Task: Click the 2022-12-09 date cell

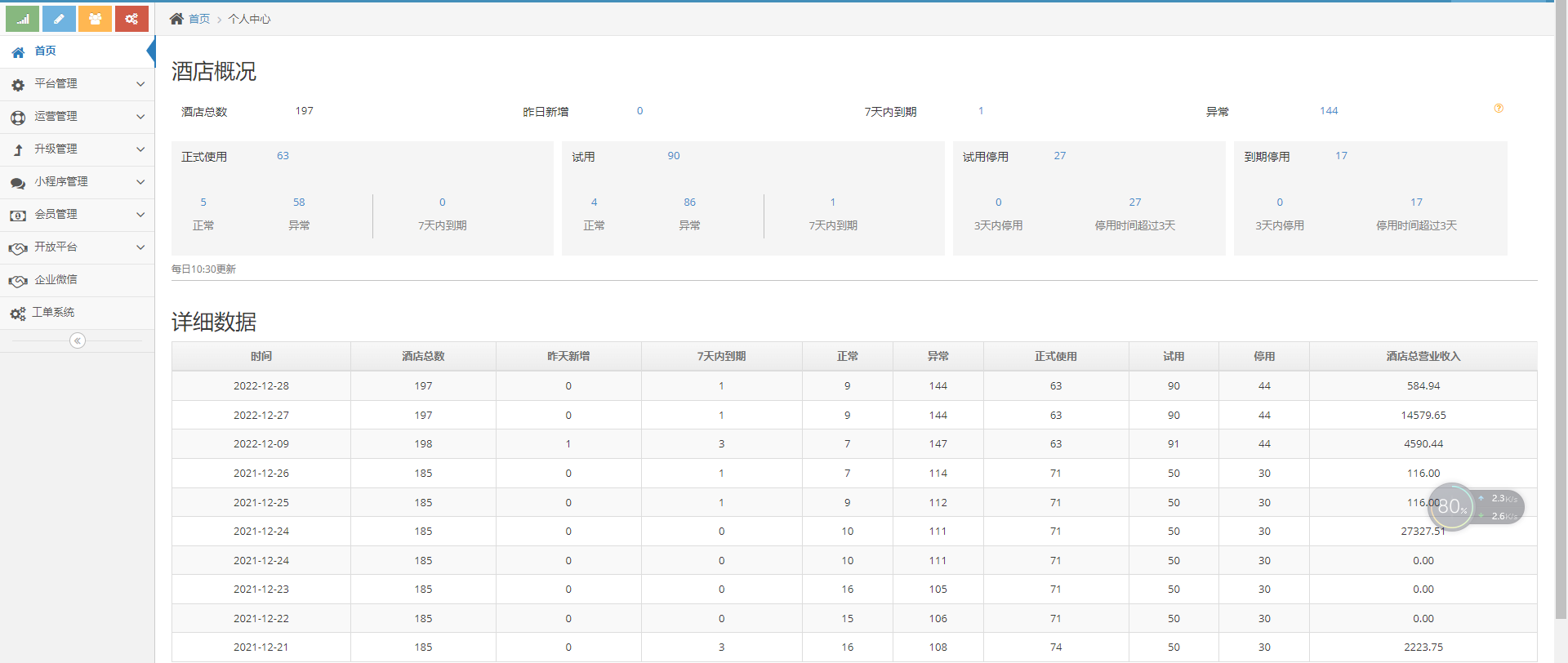Action: click(261, 444)
